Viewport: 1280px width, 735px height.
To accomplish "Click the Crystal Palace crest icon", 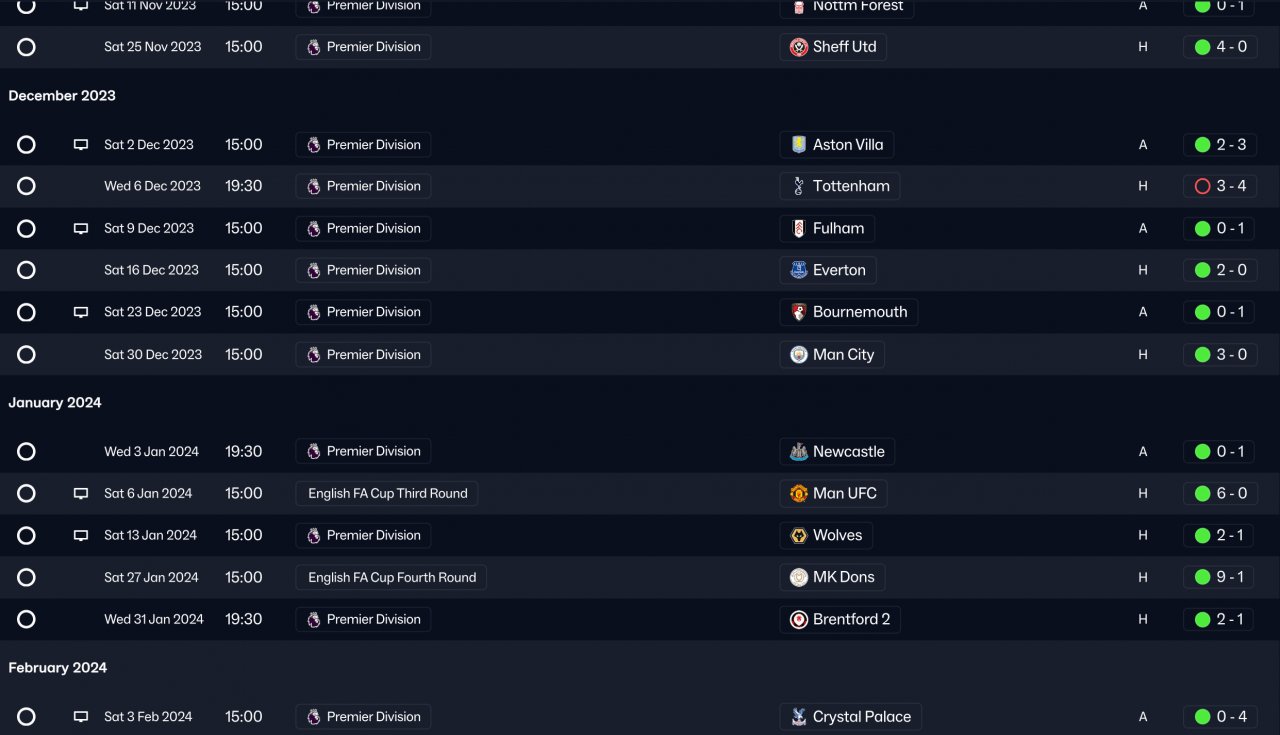I will [798, 717].
